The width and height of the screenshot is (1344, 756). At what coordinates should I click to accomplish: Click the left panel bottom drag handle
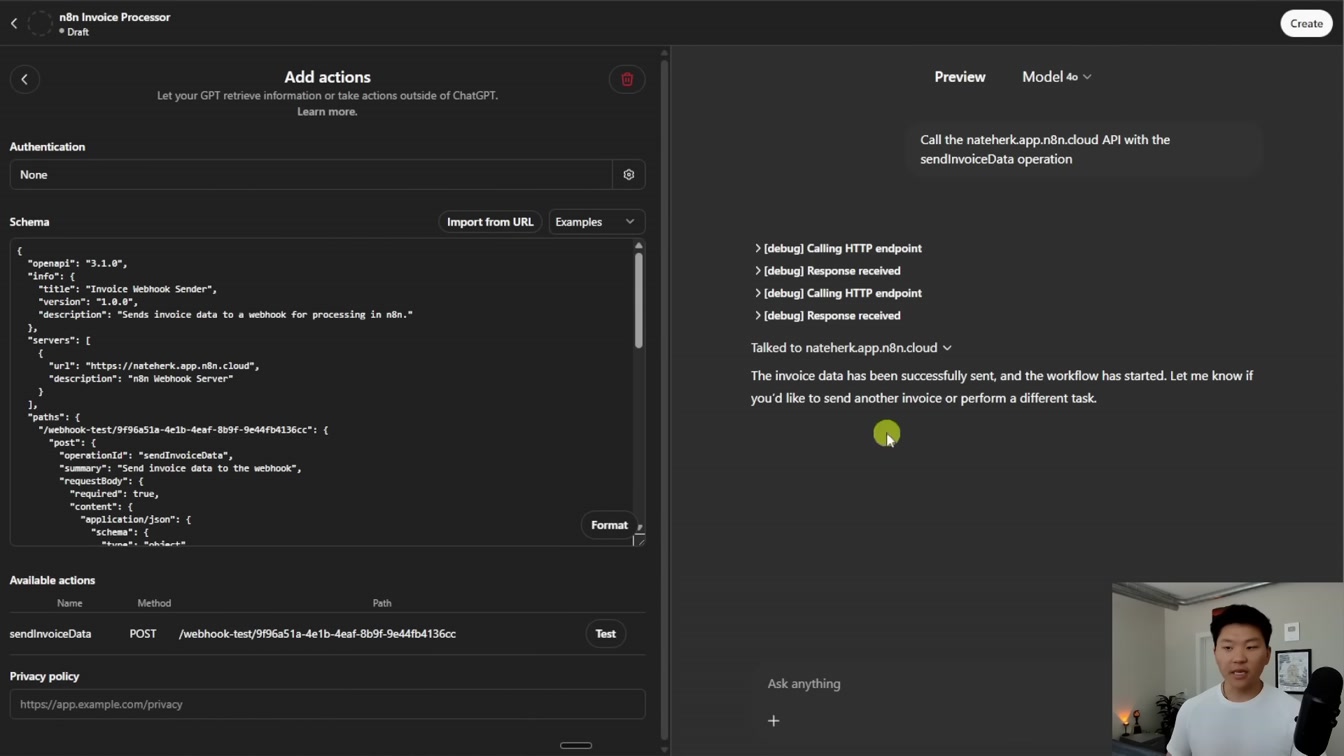[x=576, y=746]
